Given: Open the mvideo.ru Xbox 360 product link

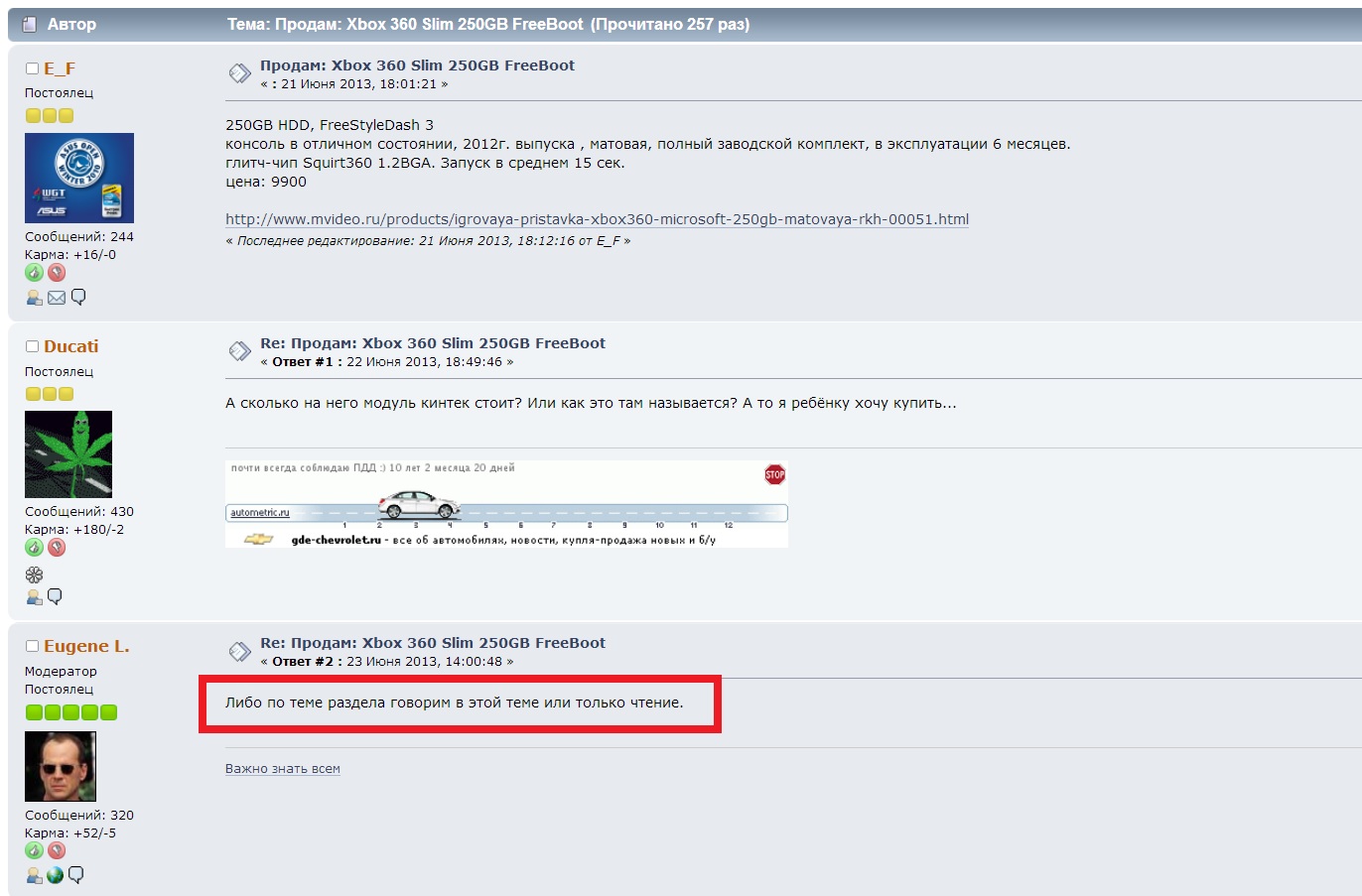Looking at the screenshot, I should pos(597,219).
